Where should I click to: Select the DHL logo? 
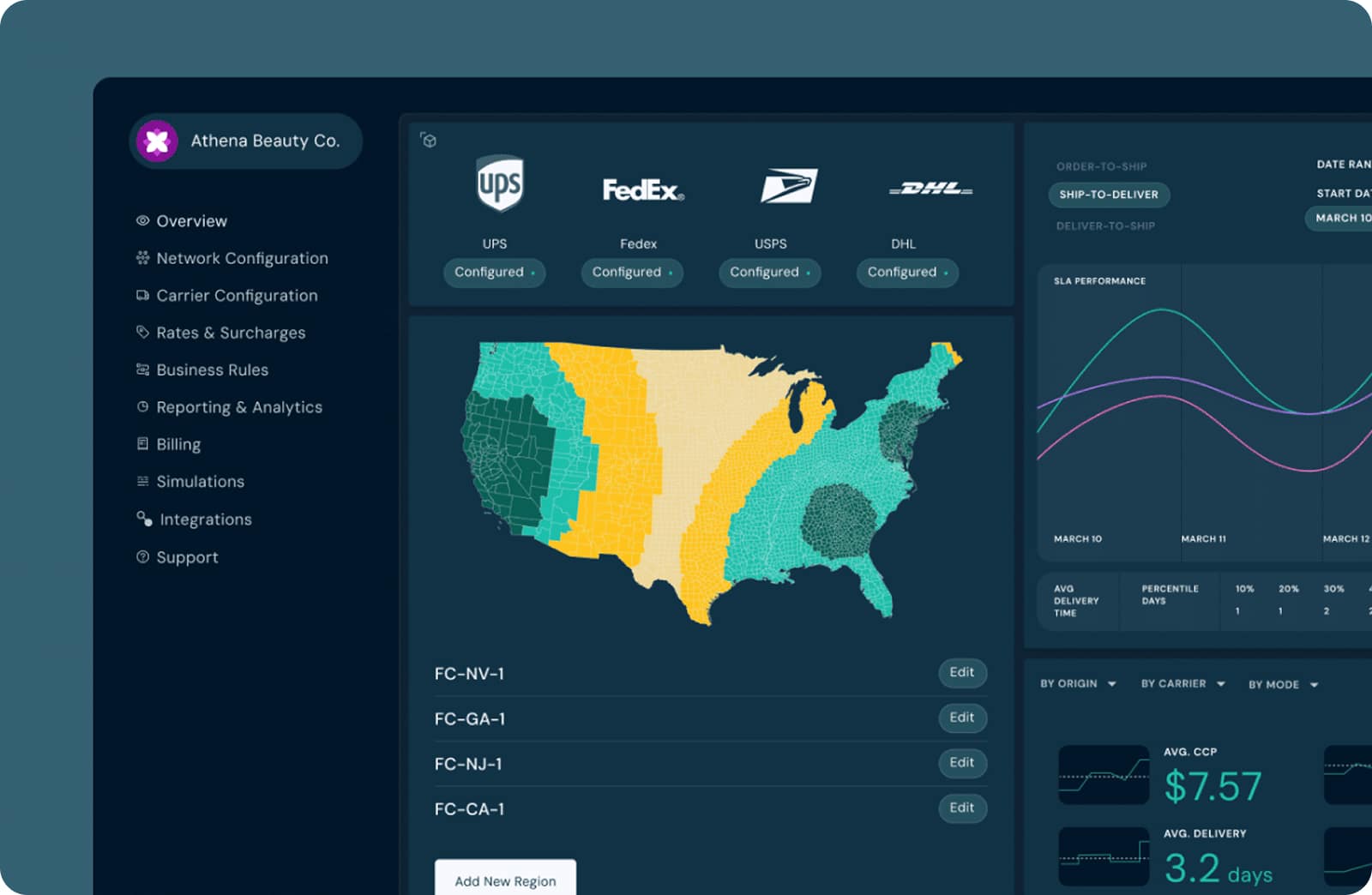point(930,189)
